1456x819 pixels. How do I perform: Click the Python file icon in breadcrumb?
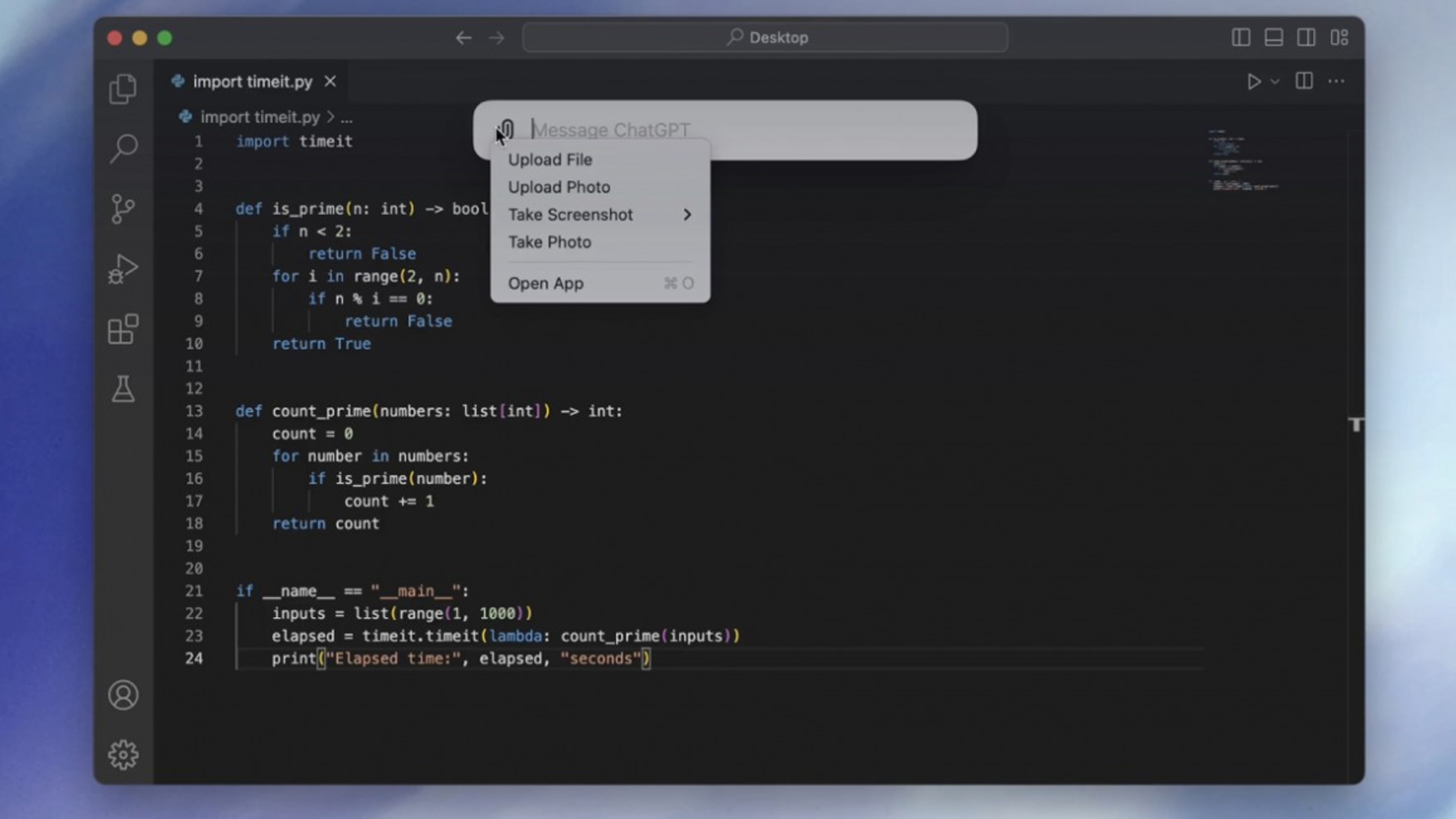pyautogui.click(x=186, y=116)
